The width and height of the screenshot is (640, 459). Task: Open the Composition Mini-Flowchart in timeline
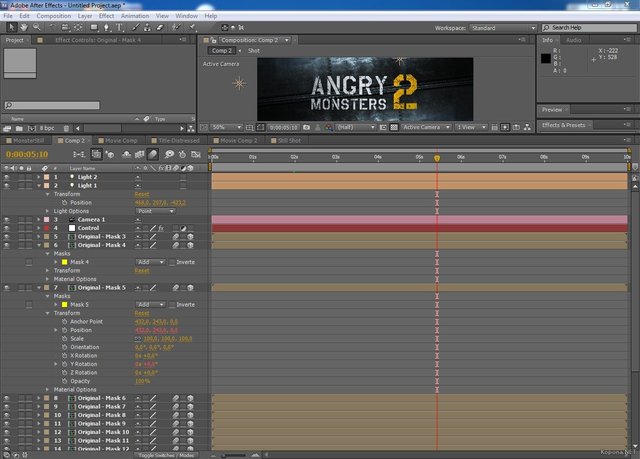coord(79,154)
